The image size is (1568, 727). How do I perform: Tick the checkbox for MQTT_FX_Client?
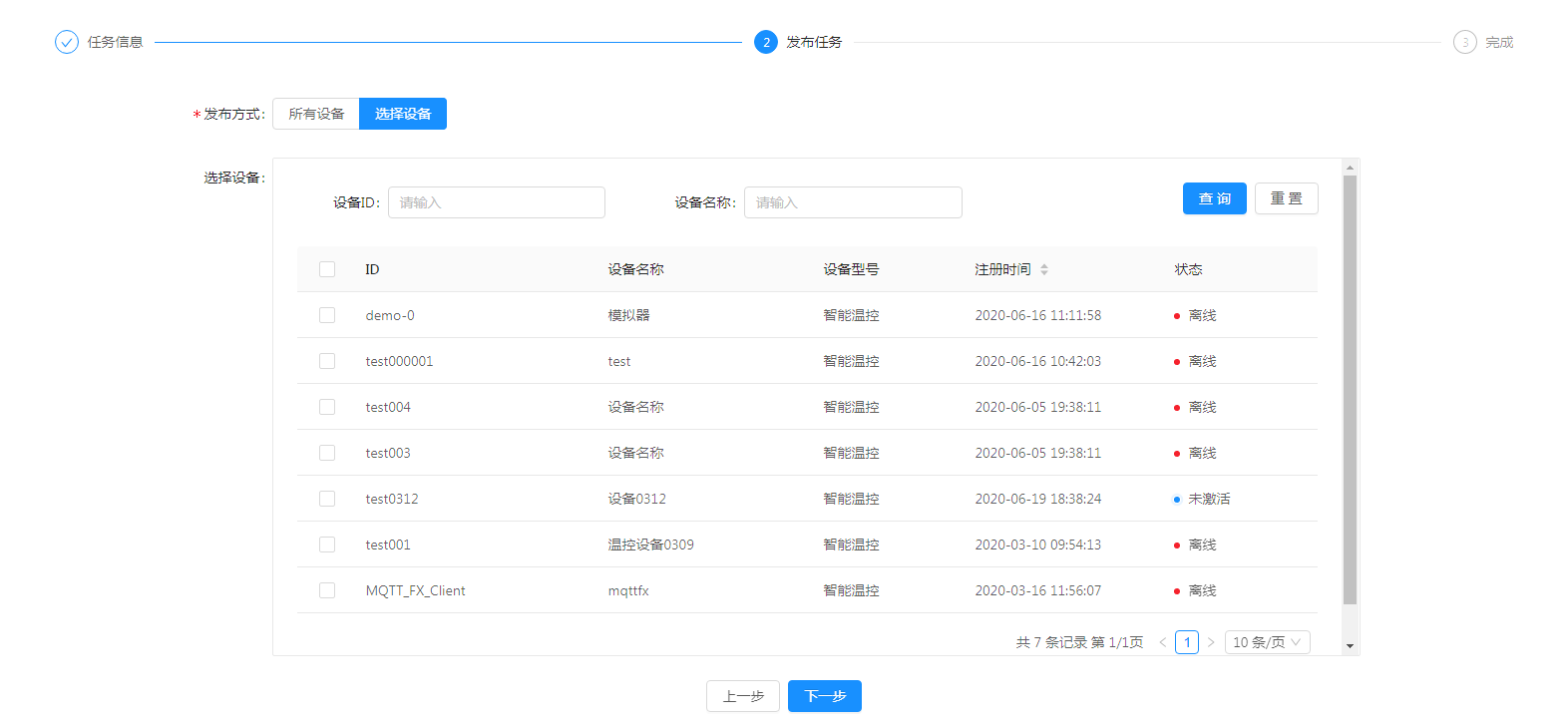(x=327, y=590)
